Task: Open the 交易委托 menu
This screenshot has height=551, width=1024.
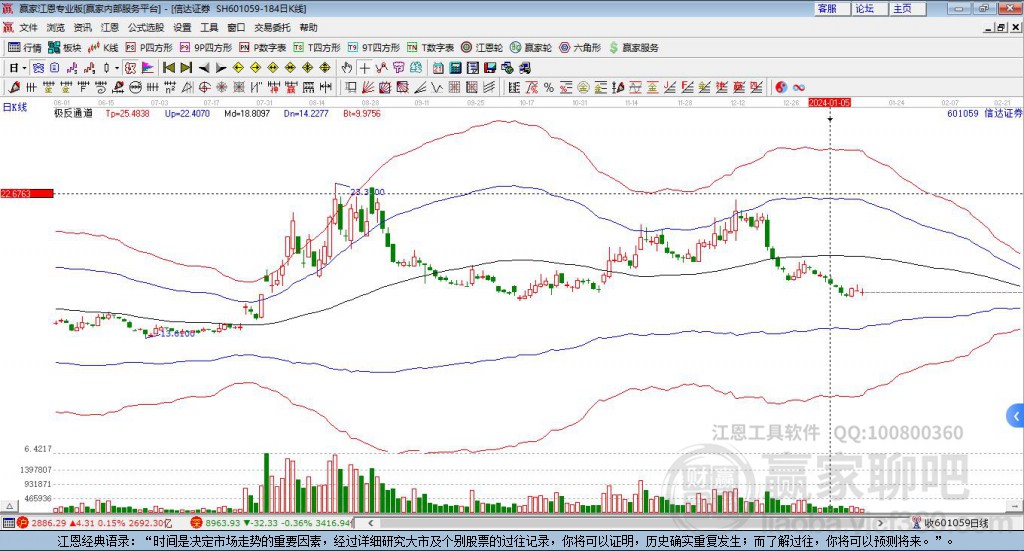Action: click(272, 27)
